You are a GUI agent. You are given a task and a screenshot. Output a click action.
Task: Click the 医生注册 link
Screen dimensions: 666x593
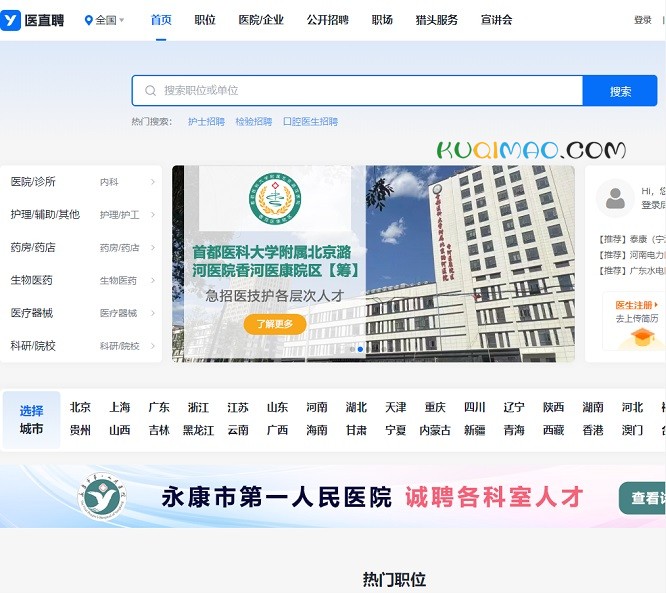637,305
